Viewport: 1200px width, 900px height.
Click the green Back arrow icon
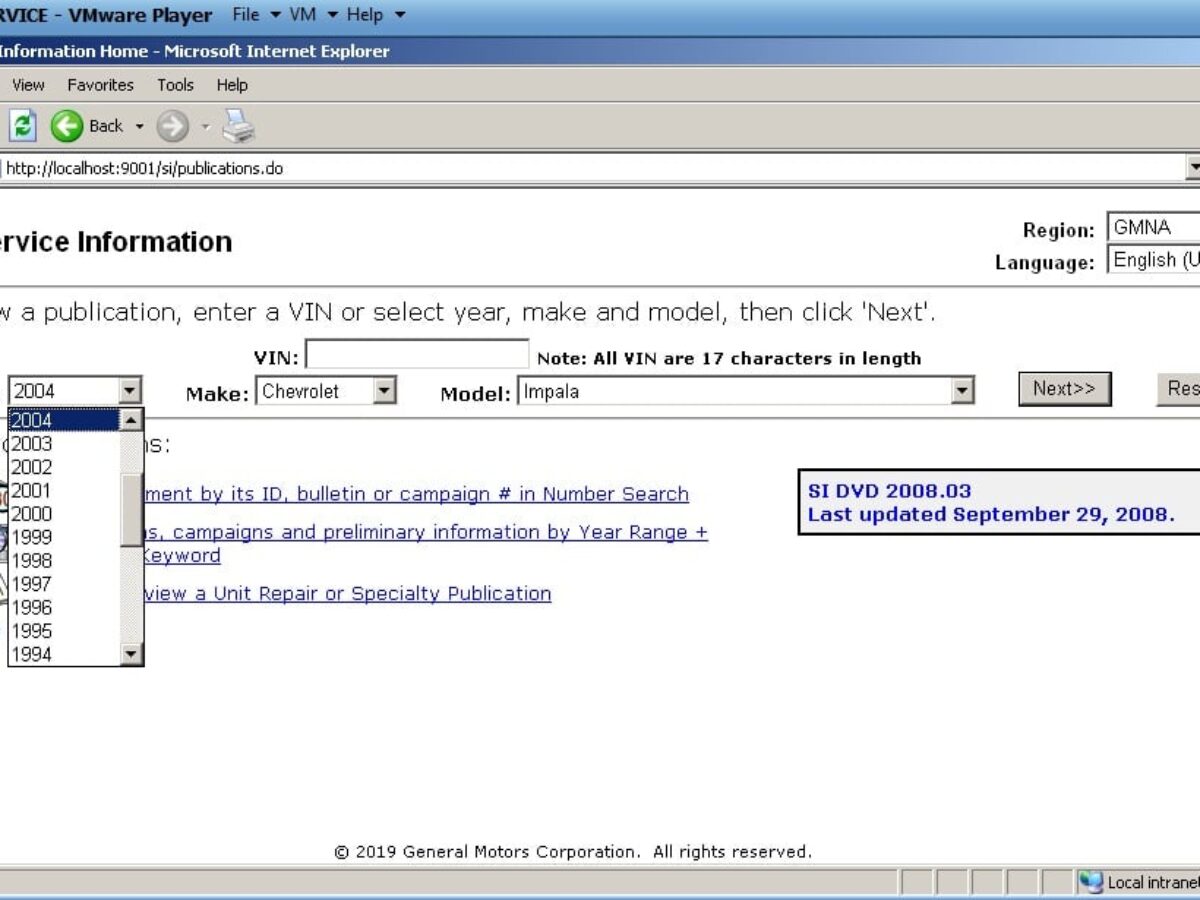pyautogui.click(x=67, y=126)
